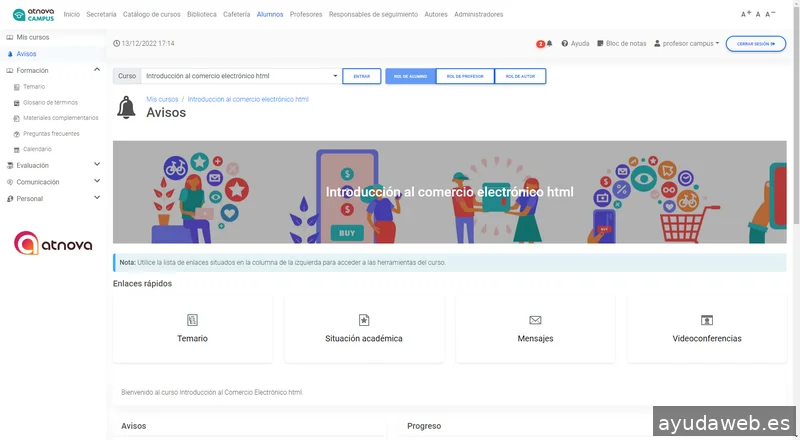
Task: Select the Alumnos menu item
Action: (270, 14)
